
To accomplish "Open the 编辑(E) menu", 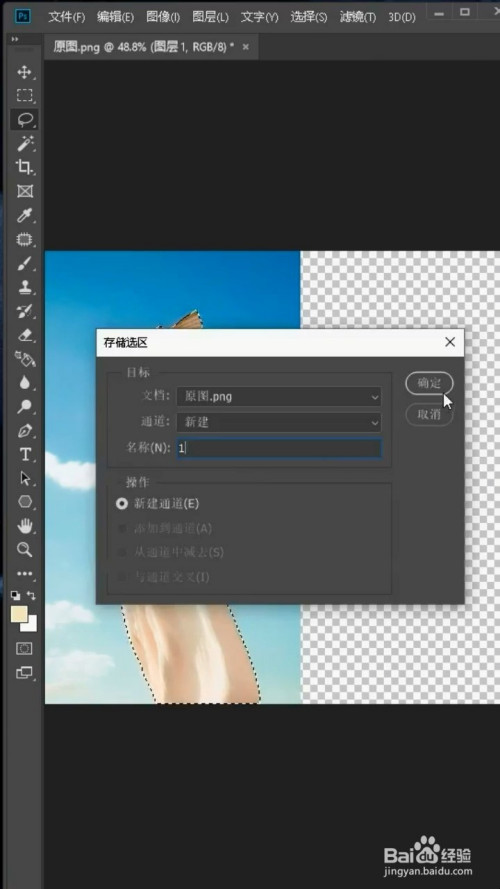I will pyautogui.click(x=115, y=17).
